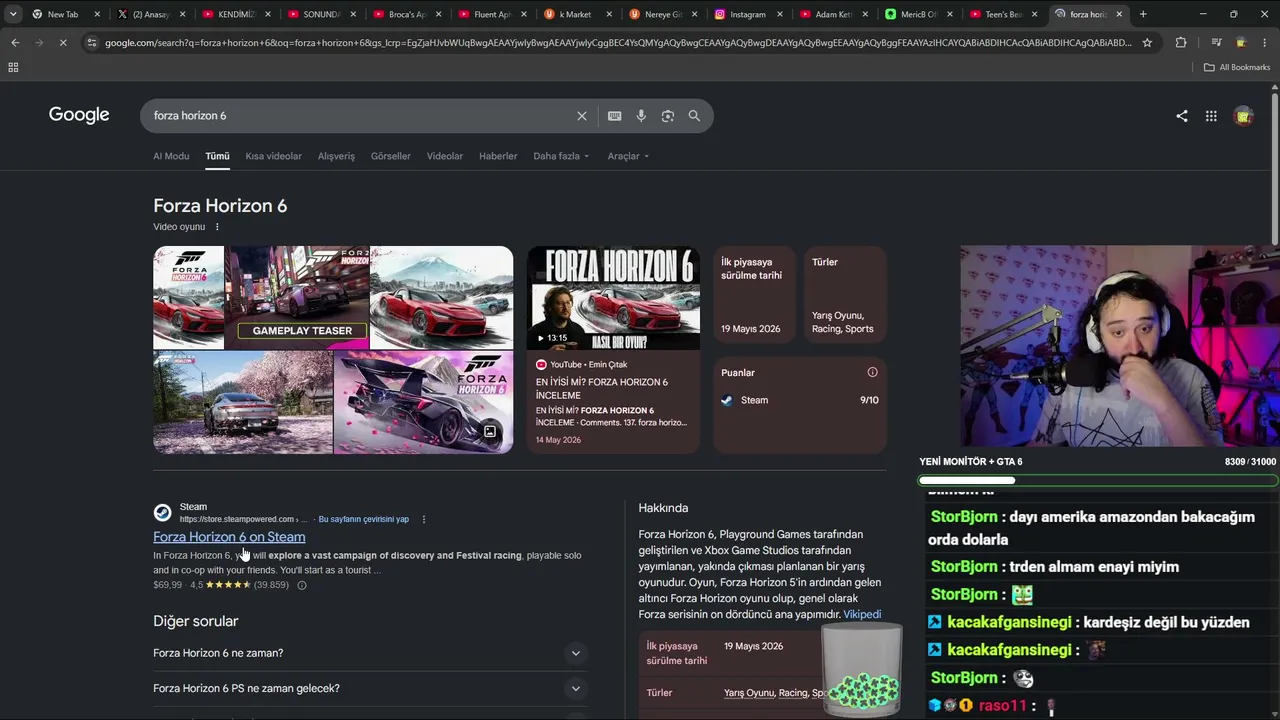This screenshot has width=1280, height=720.
Task: Click the Steam 9/10 score row
Action: click(x=800, y=400)
